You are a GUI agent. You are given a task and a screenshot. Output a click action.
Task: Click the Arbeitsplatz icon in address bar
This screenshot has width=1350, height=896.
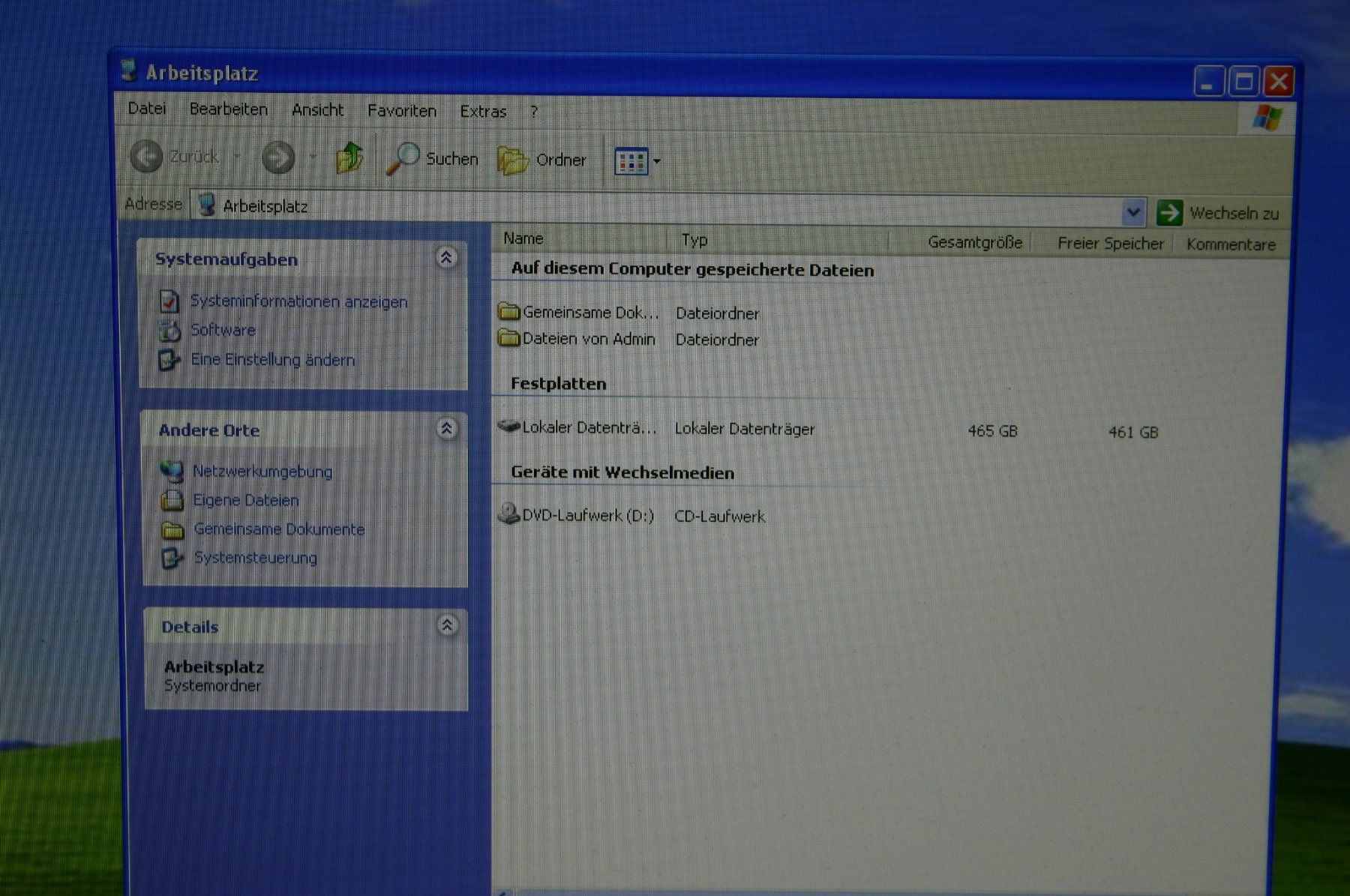(207, 205)
